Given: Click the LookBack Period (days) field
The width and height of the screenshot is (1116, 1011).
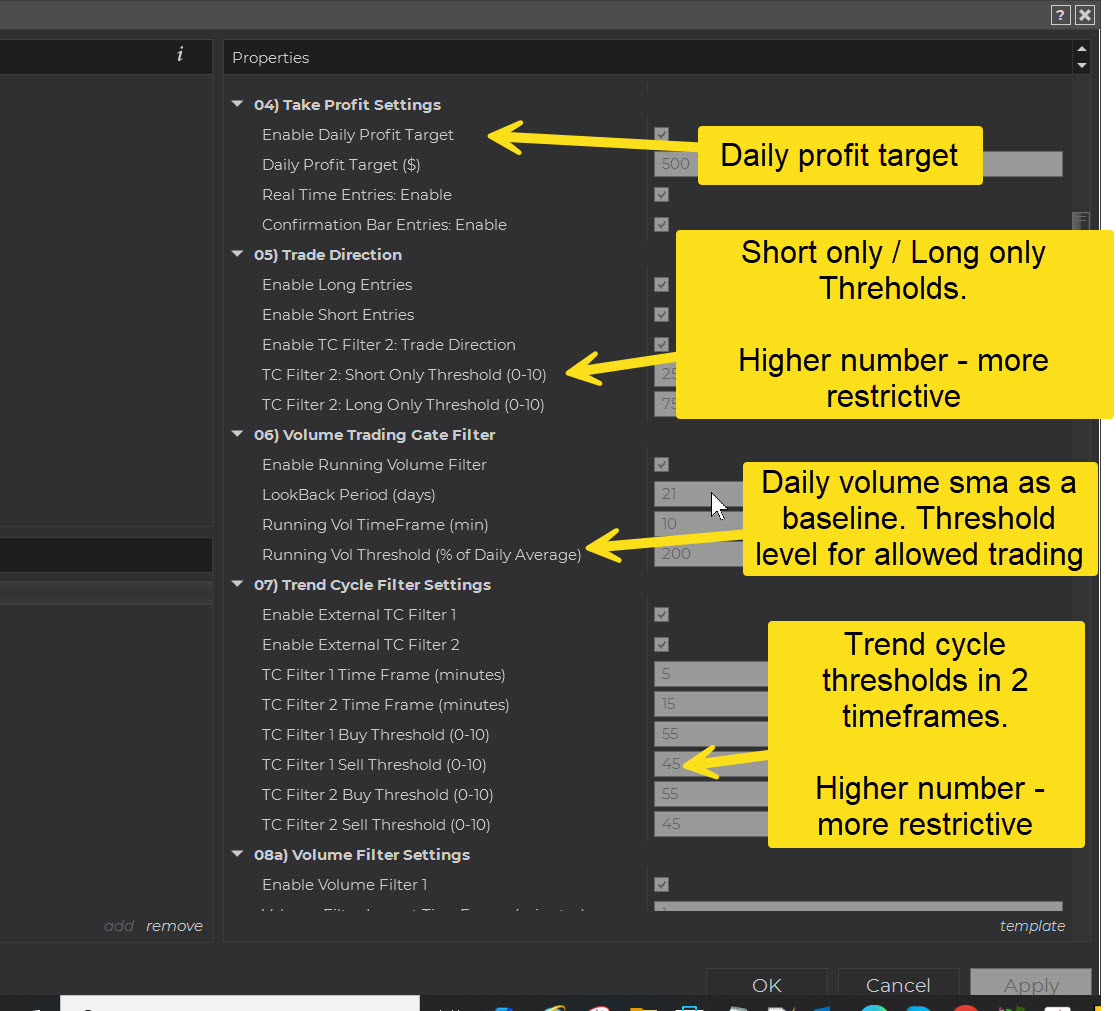Looking at the screenshot, I should [x=685, y=494].
